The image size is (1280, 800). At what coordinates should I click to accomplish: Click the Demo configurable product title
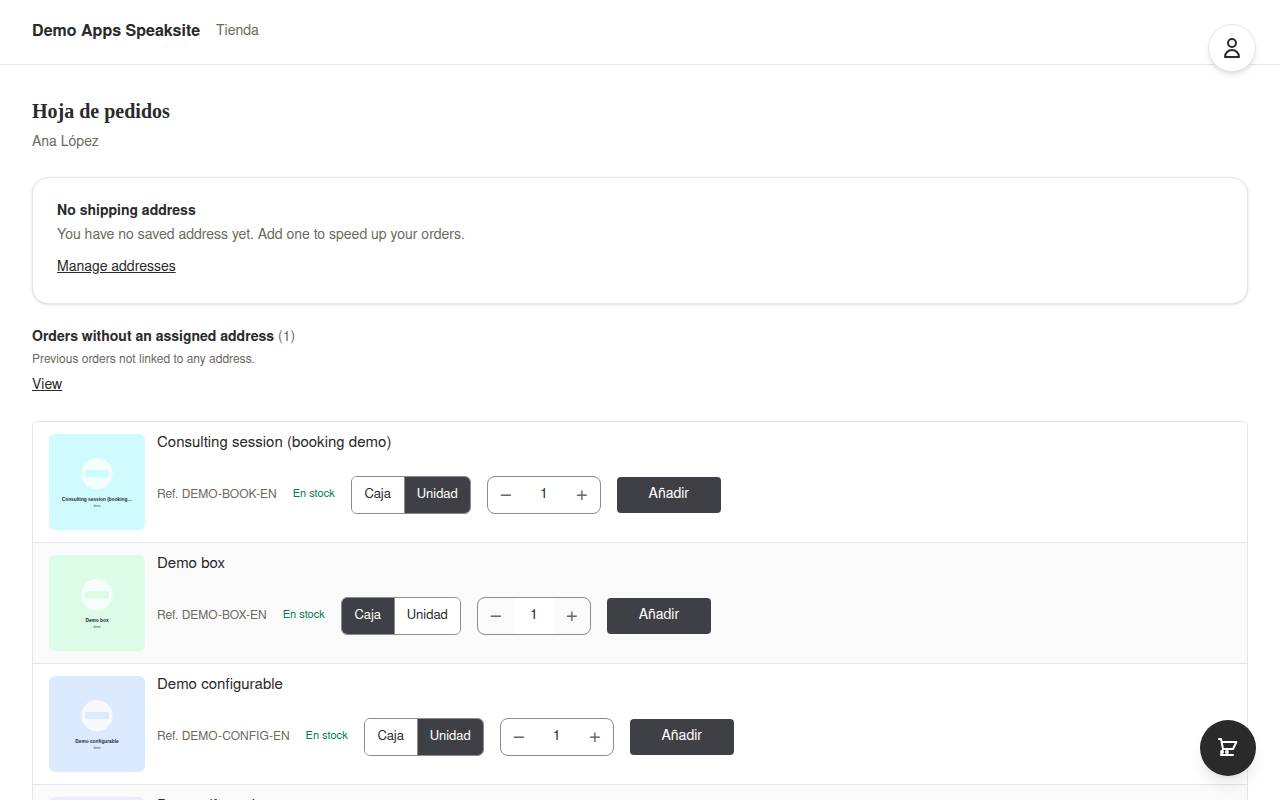(x=220, y=684)
